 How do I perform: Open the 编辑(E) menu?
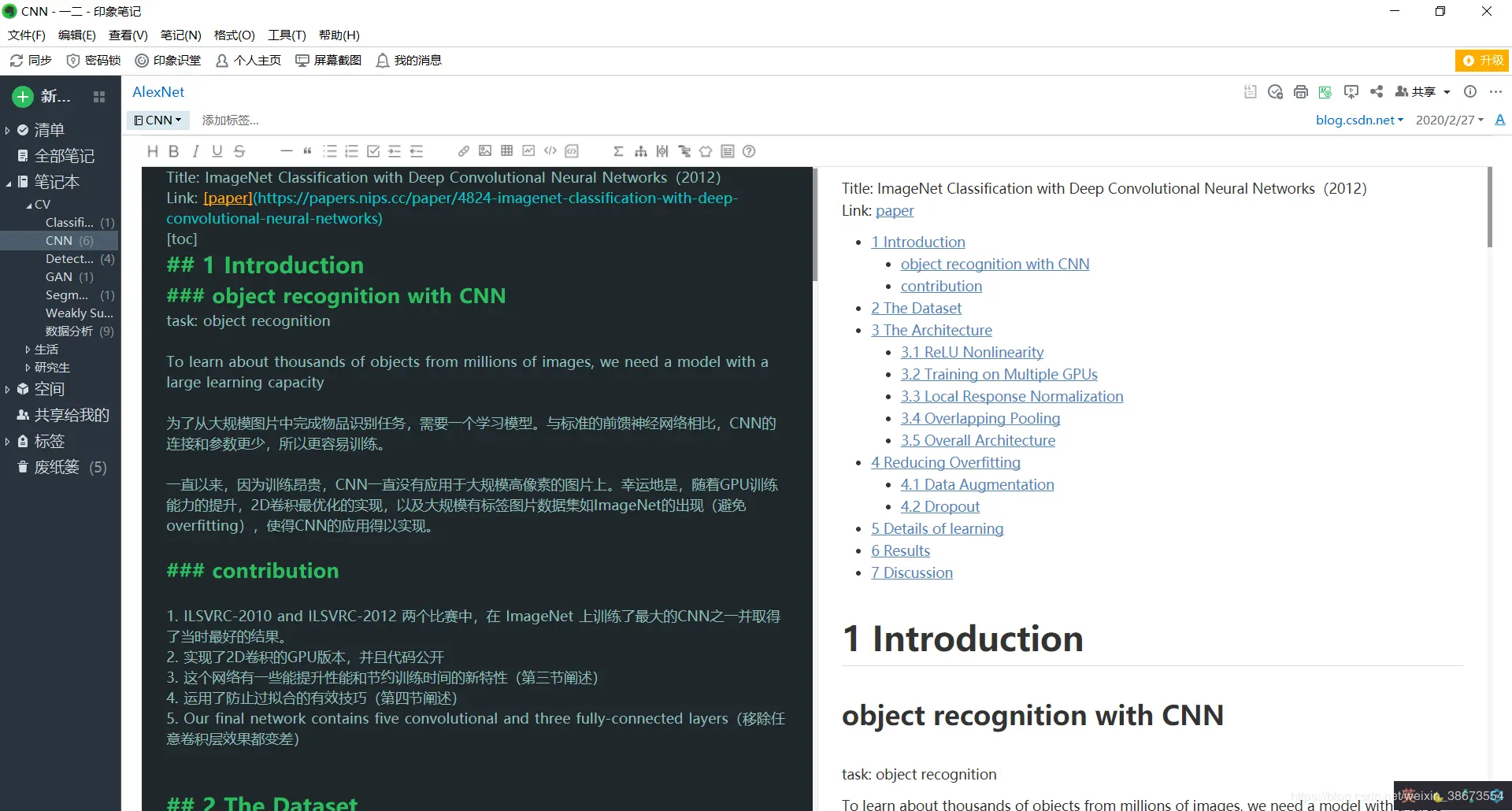click(x=77, y=35)
